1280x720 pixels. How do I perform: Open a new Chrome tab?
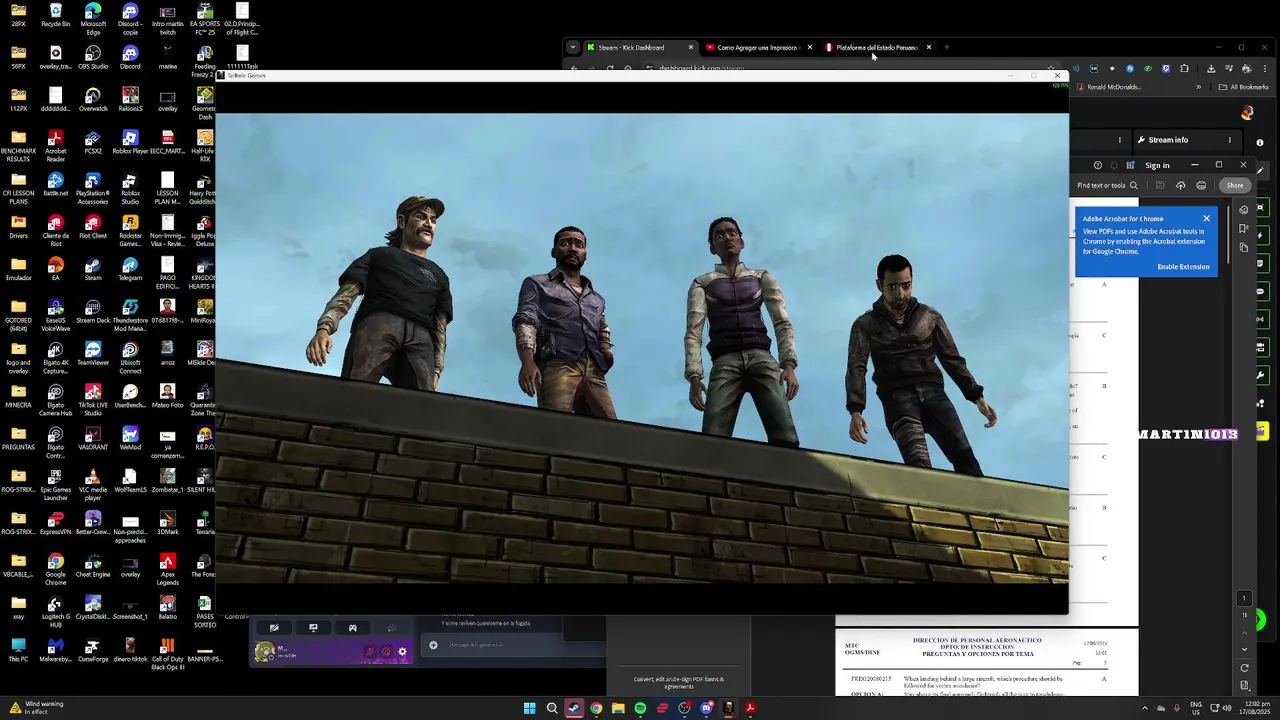point(947,47)
